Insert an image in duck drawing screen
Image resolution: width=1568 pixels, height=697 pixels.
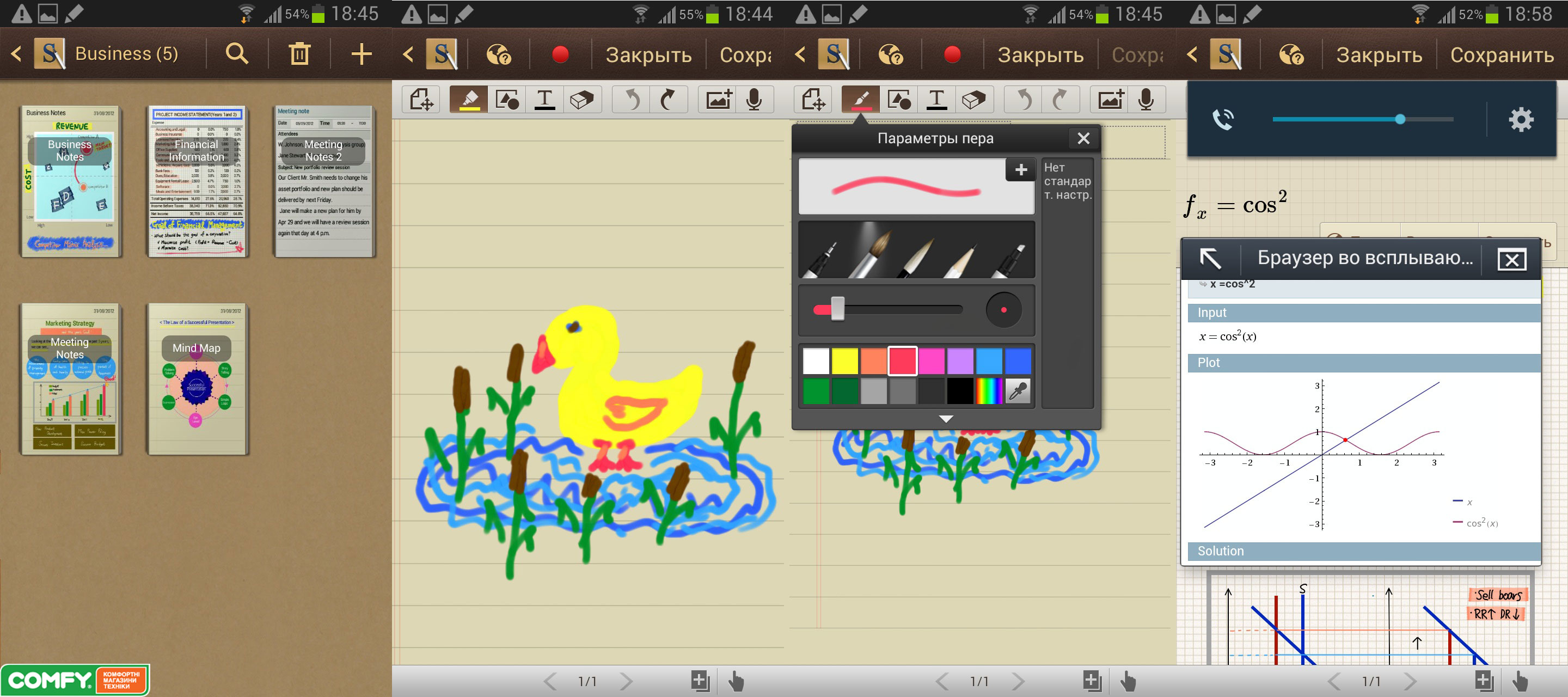[x=718, y=99]
